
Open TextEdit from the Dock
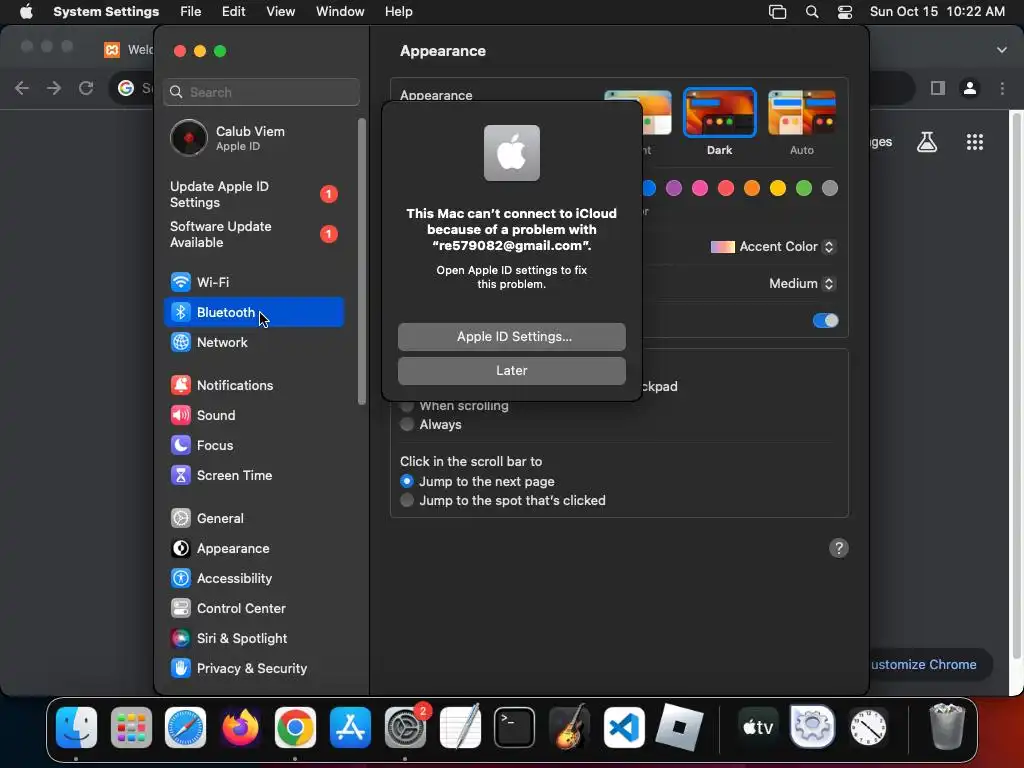[x=460, y=728]
